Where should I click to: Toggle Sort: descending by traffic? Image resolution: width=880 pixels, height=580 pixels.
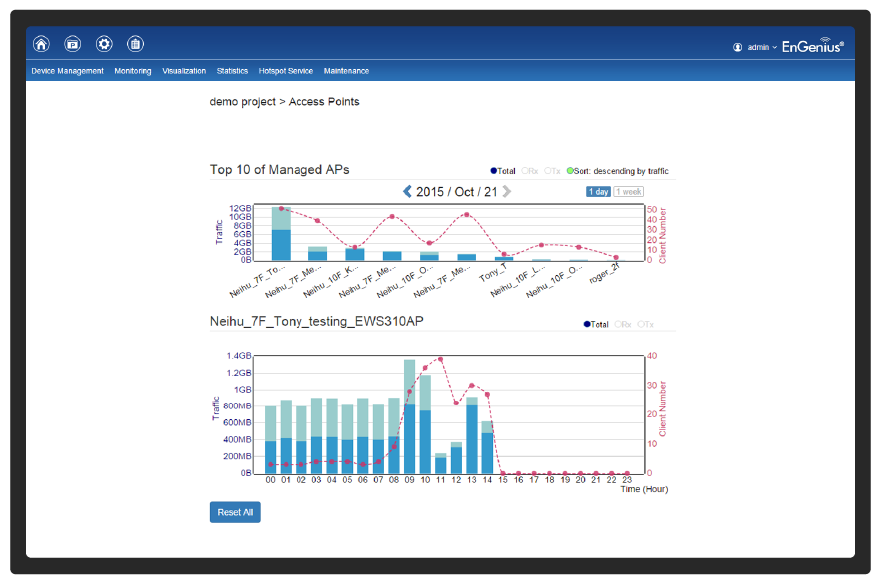[x=617, y=171]
